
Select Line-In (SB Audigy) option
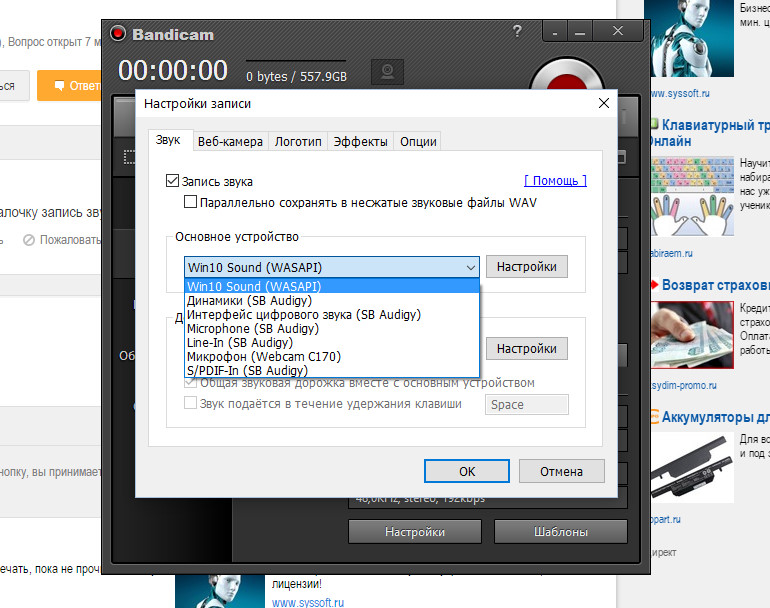coord(332,342)
